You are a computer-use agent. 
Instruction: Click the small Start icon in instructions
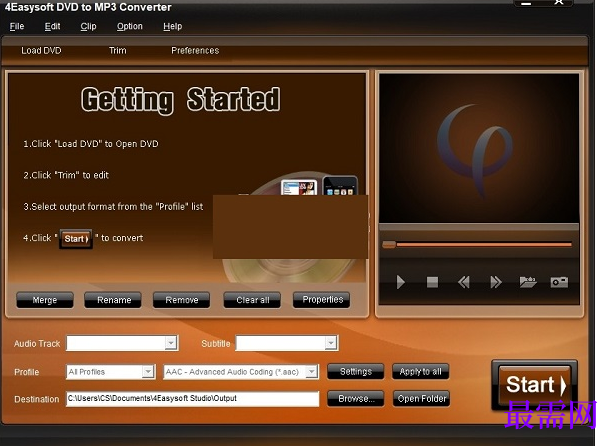(x=76, y=239)
